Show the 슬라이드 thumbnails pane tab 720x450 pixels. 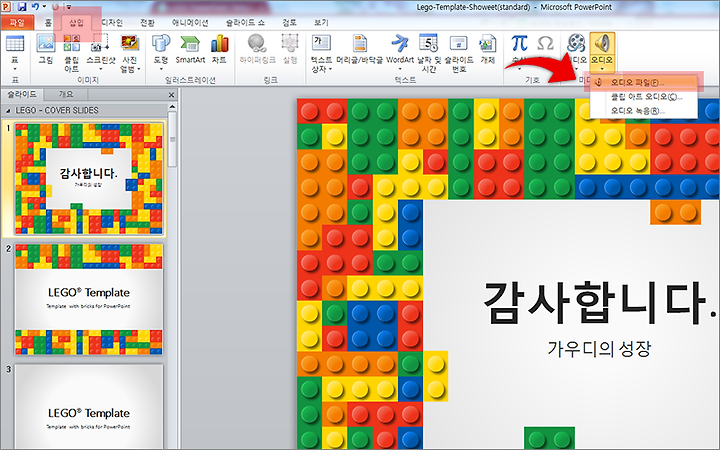[22, 94]
